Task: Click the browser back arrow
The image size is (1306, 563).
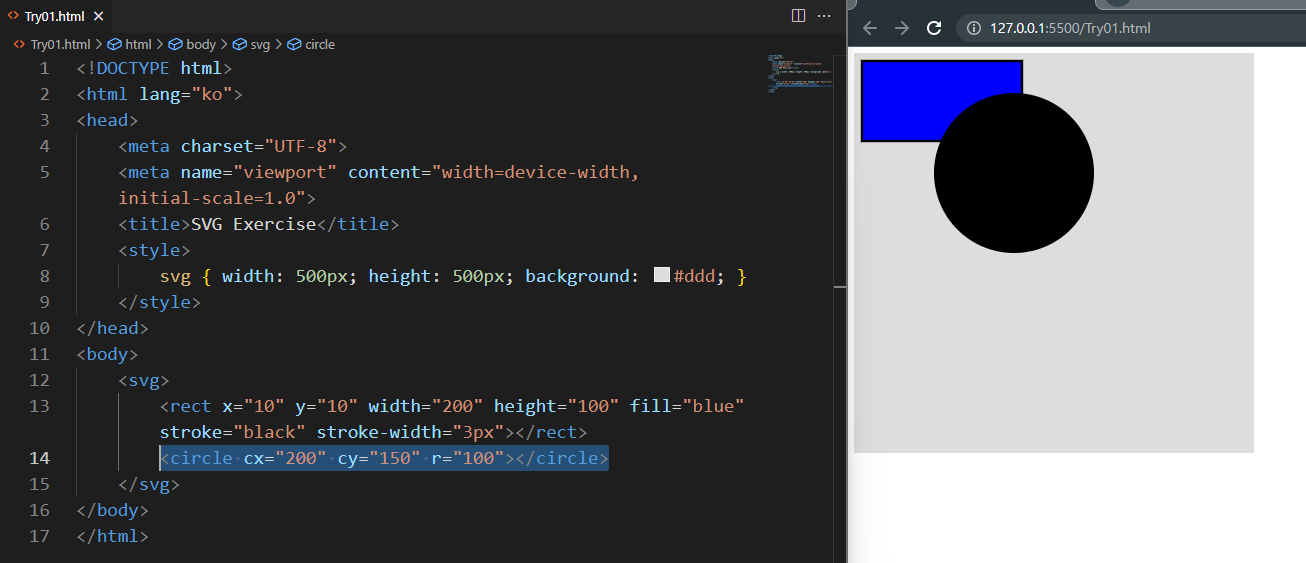Action: 870,28
